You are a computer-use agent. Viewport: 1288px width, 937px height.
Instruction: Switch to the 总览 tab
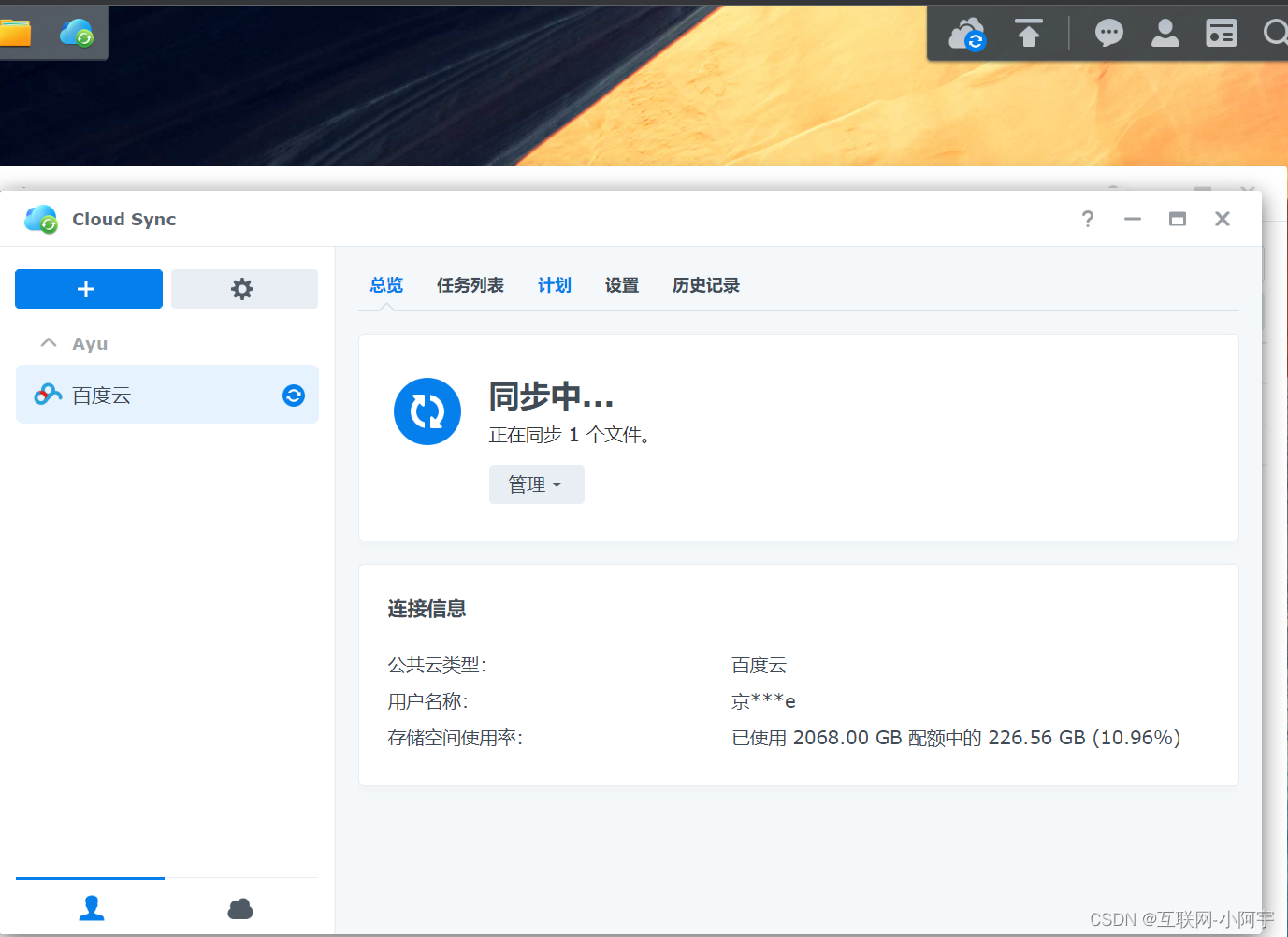pos(386,285)
